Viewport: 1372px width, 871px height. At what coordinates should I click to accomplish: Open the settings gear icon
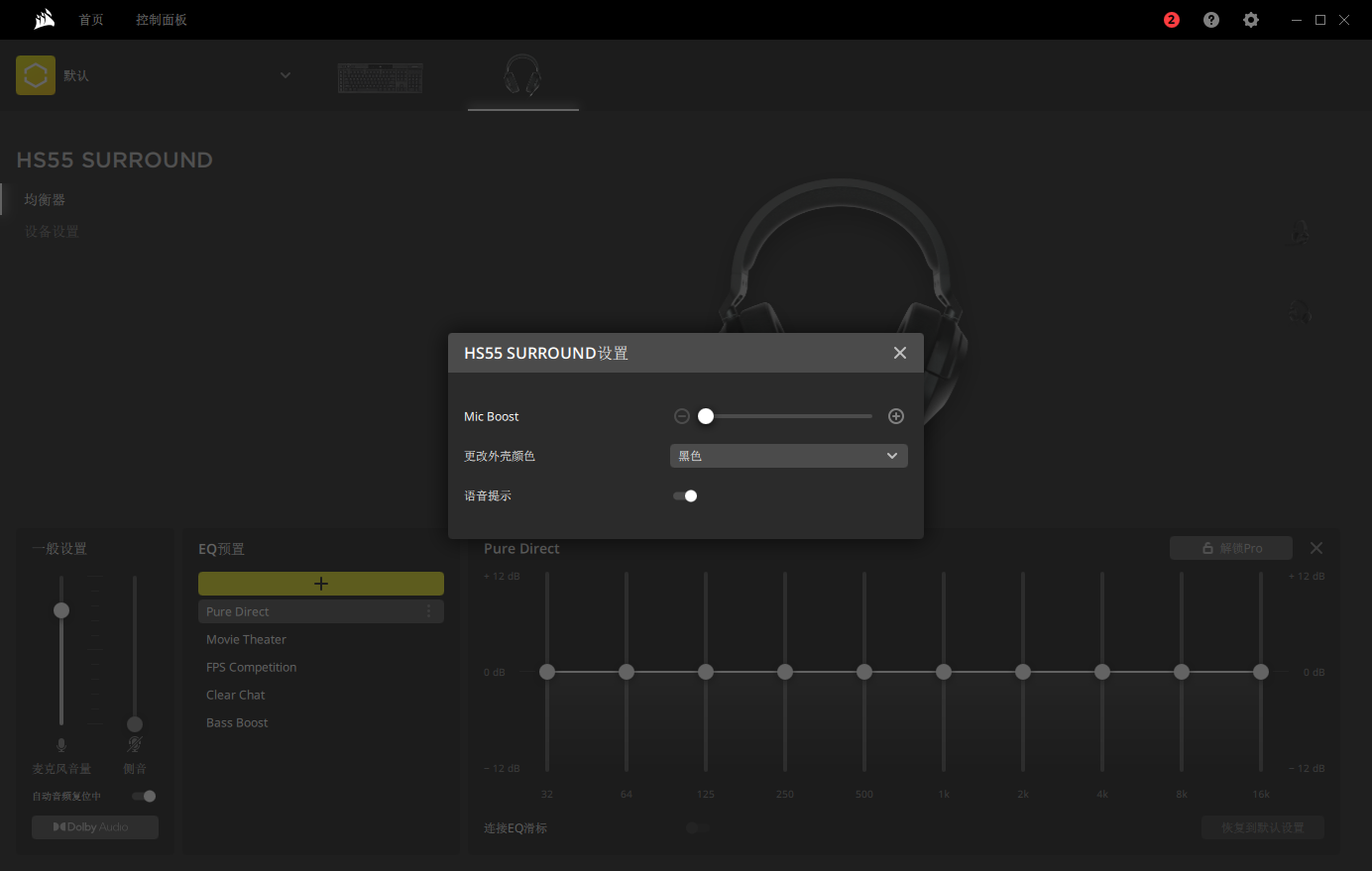[1251, 20]
